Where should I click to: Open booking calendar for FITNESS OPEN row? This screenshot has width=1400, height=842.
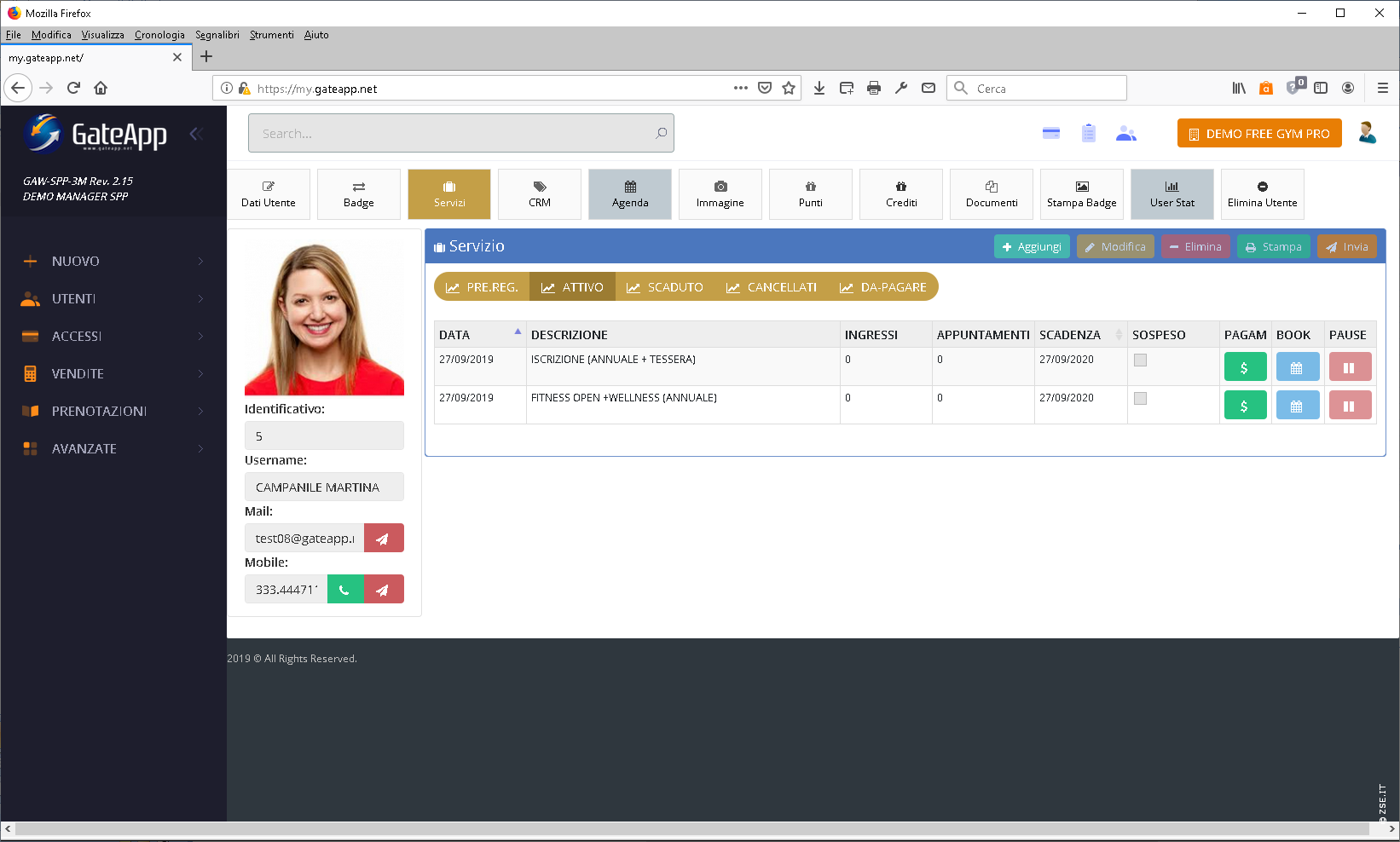[x=1297, y=406]
